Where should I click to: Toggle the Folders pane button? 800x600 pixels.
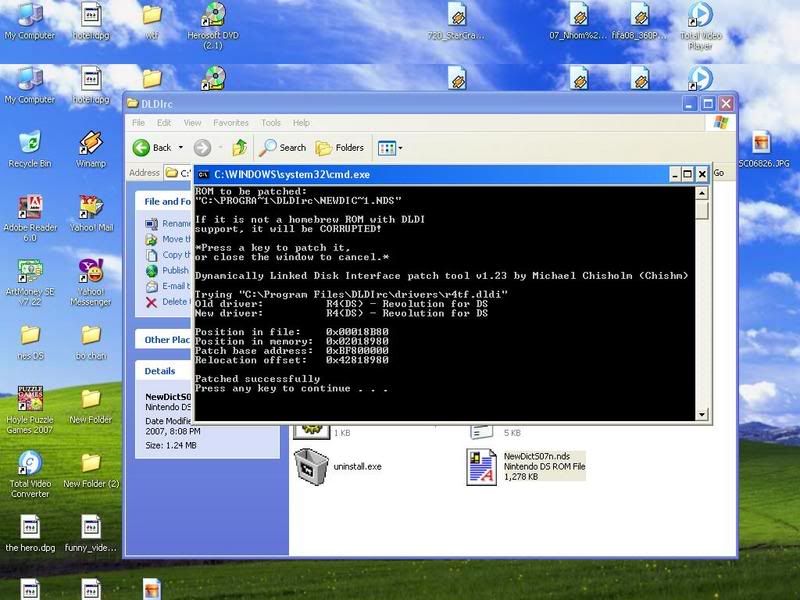tap(340, 148)
